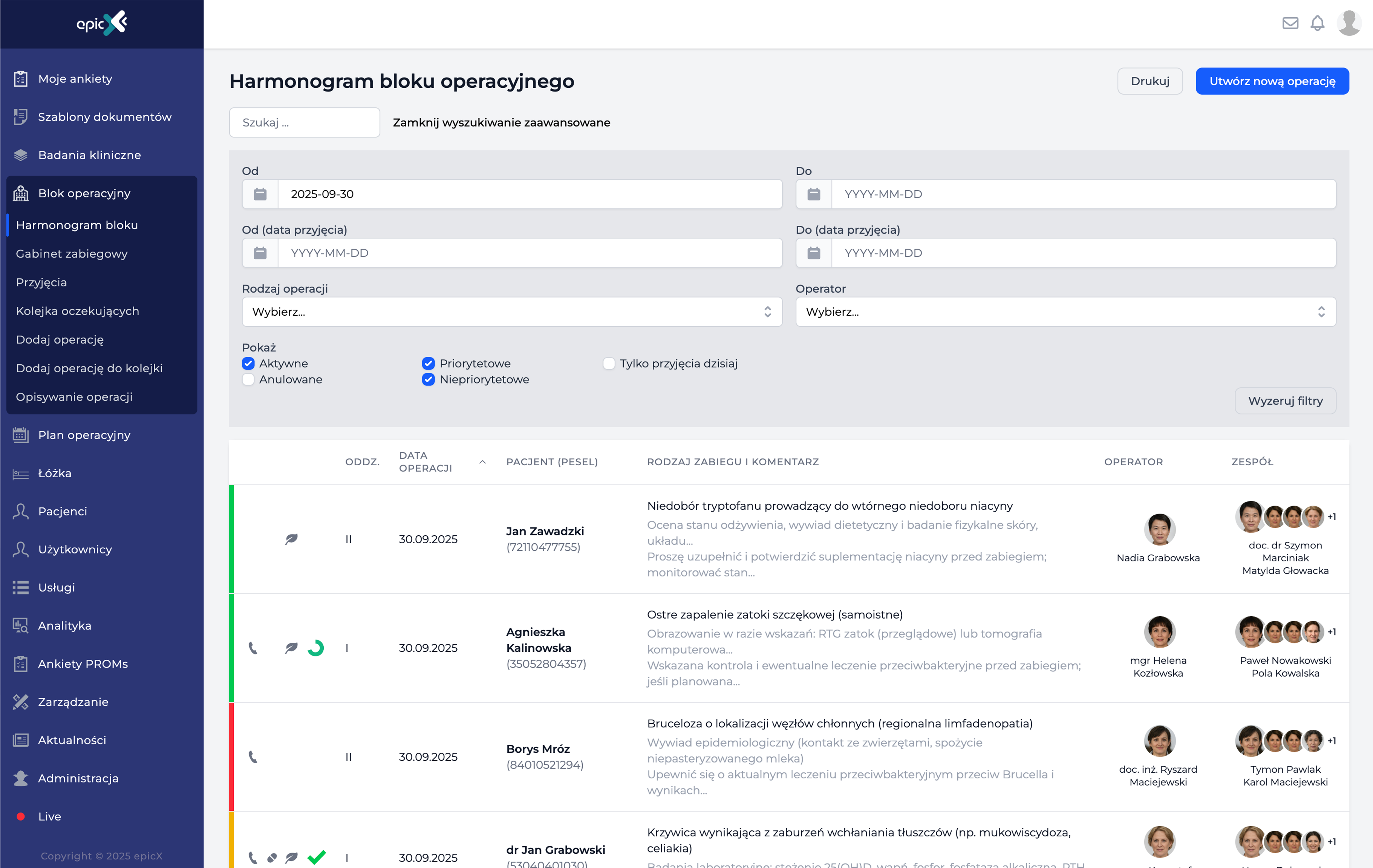Go to Plan operacyjny menu item
This screenshot has width=1373, height=868.
(x=84, y=435)
